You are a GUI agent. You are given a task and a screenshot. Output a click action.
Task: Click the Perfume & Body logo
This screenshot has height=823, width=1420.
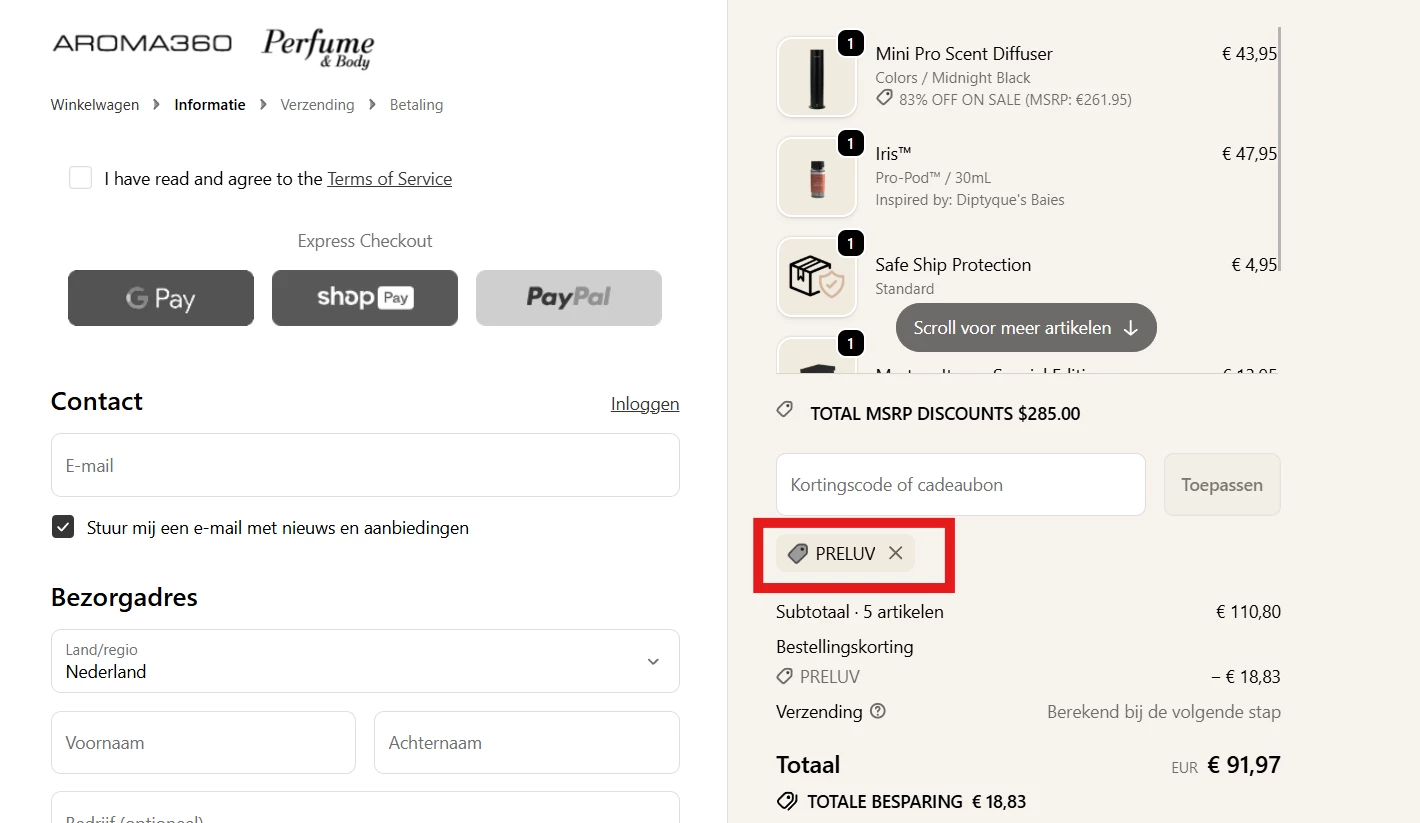pyautogui.click(x=318, y=48)
